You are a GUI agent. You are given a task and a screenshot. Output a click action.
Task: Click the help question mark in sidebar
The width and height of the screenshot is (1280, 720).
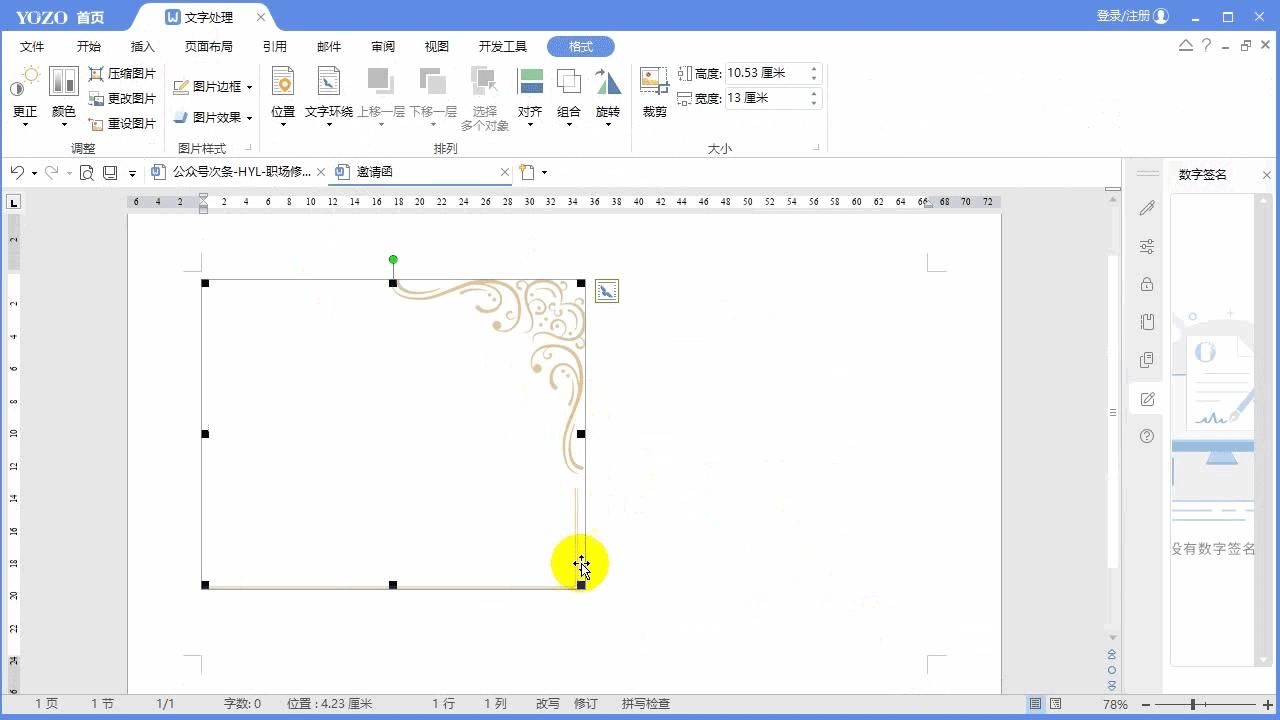[1147, 436]
